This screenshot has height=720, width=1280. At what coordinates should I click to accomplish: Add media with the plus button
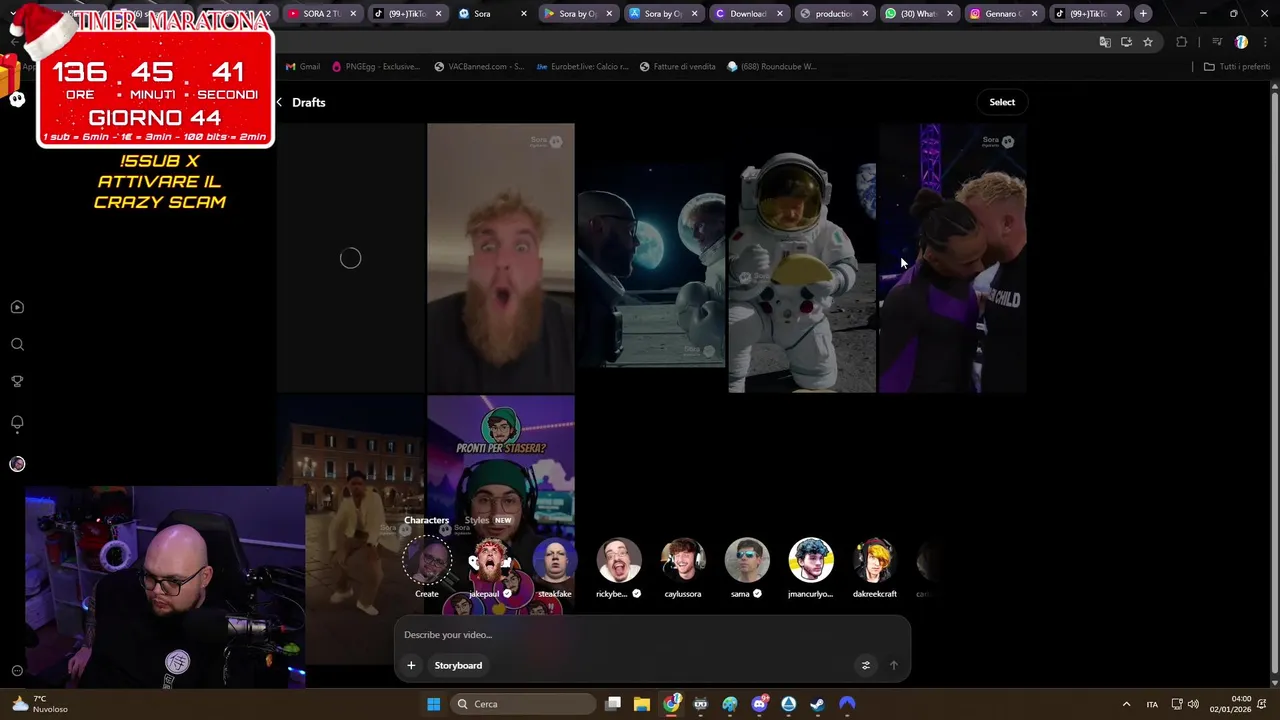pyautogui.click(x=411, y=665)
